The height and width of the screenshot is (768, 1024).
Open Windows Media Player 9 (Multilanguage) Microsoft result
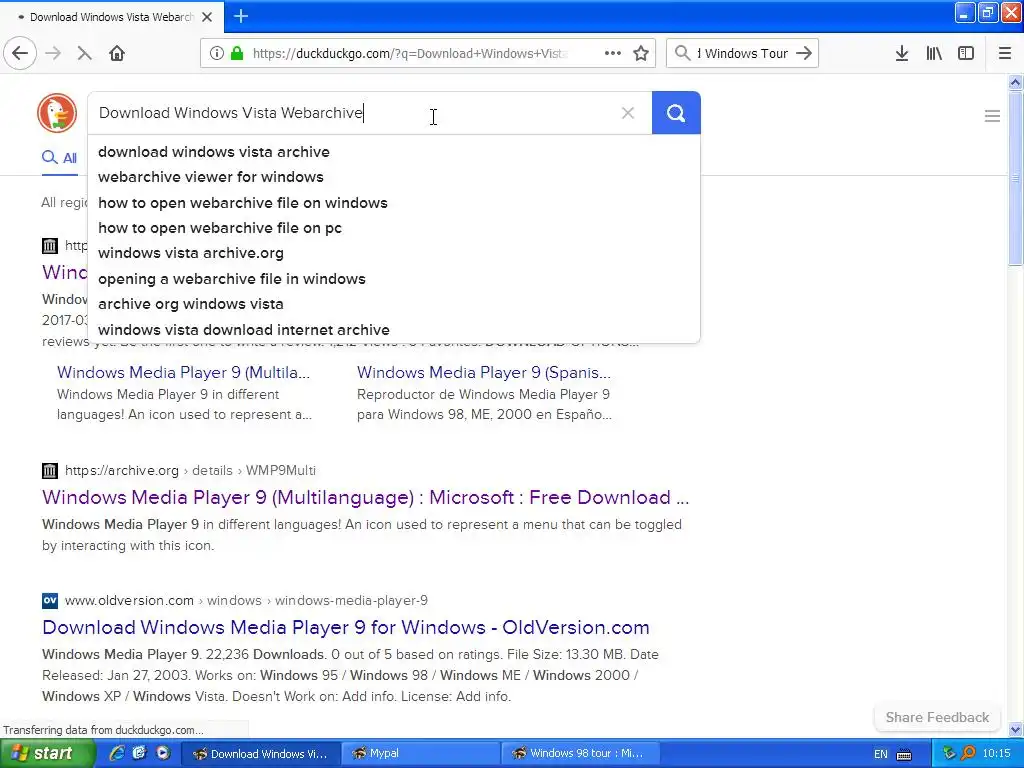click(x=365, y=498)
